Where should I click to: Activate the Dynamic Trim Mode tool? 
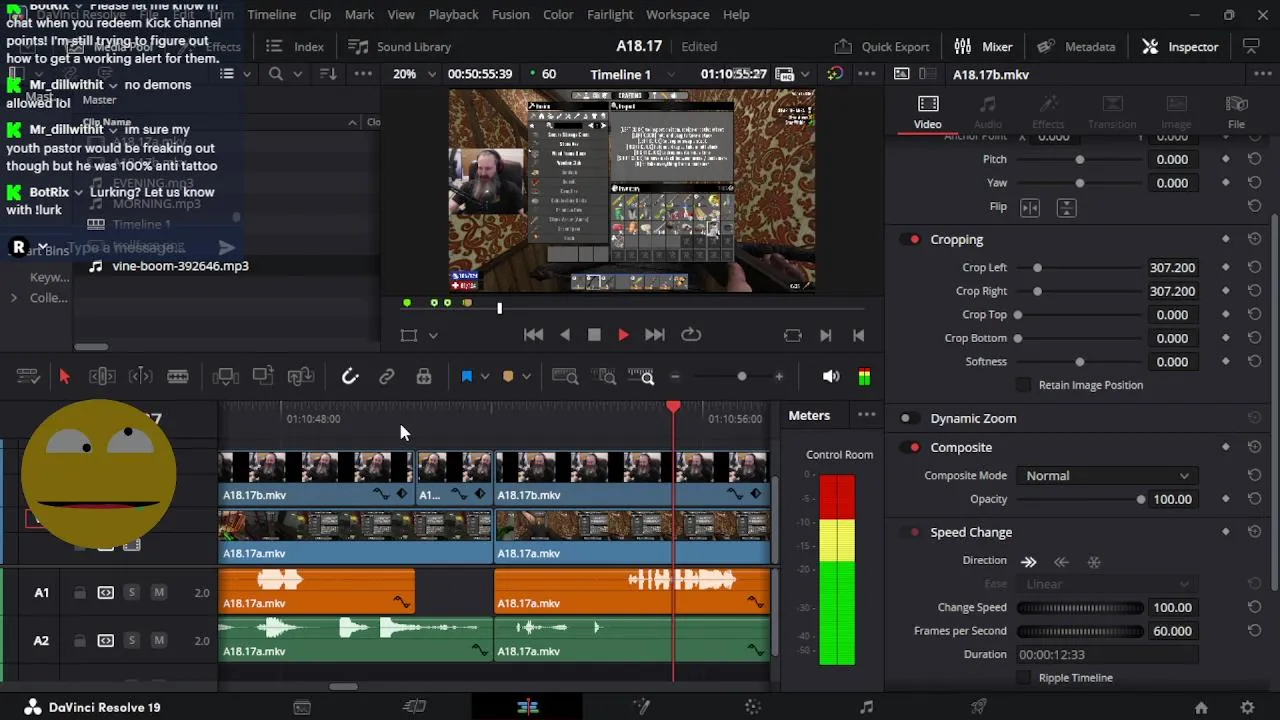[x=140, y=377]
